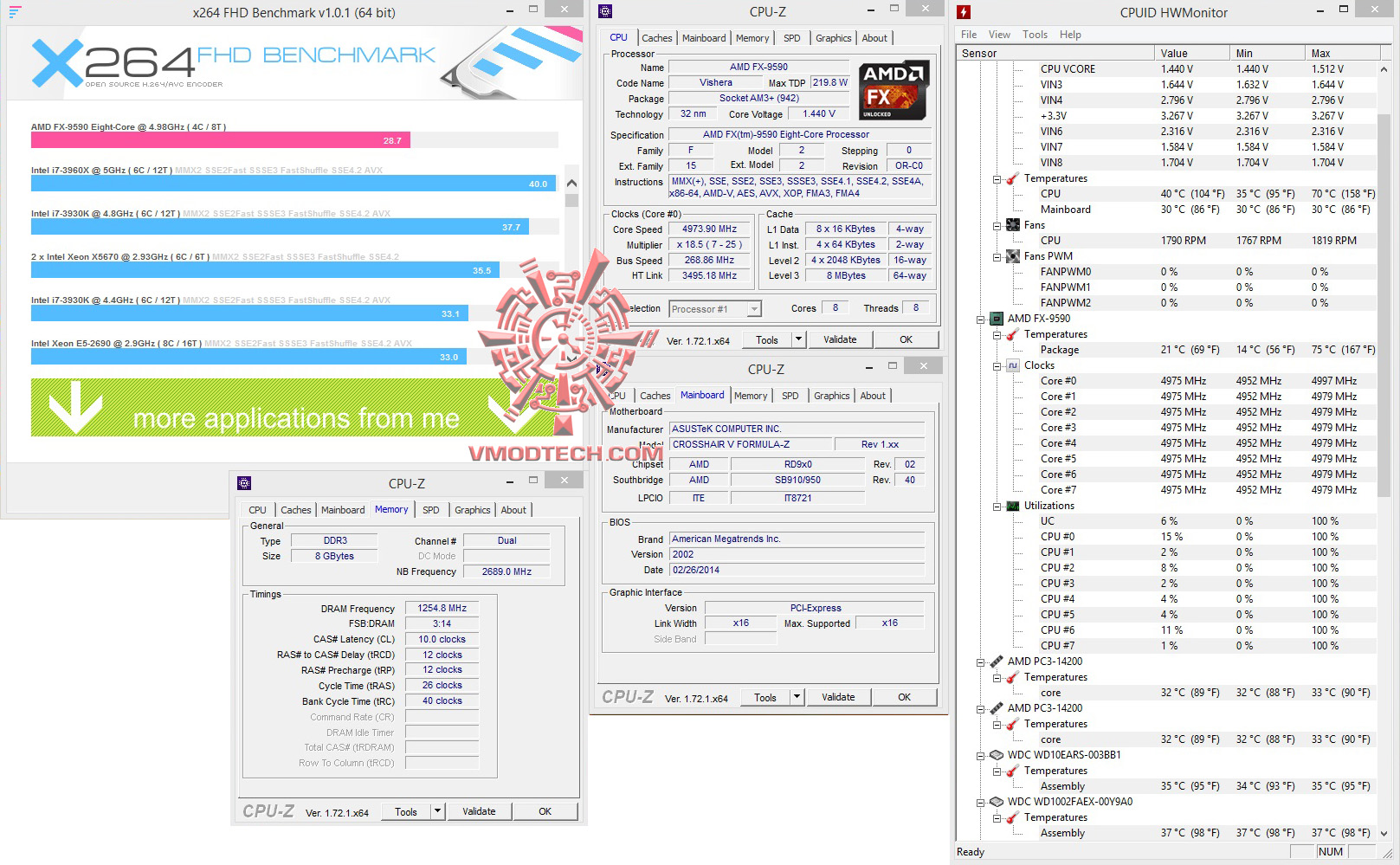Viewport: 1400px width, 865px height.
Task: Click the BIOS date 02/26/2014
Action: pyautogui.click(x=797, y=570)
